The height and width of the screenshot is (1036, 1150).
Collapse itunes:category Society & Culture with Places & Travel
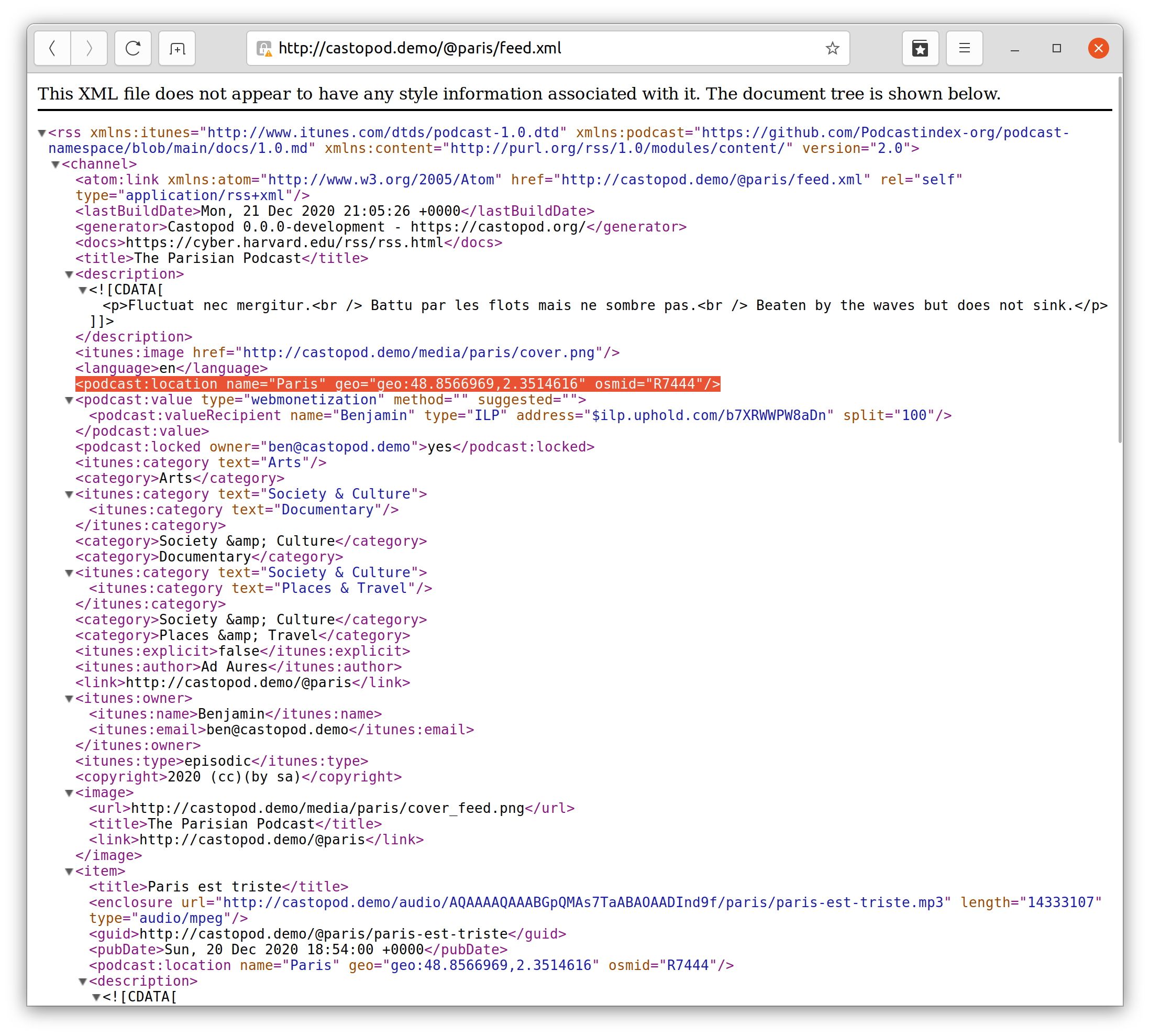click(x=69, y=573)
